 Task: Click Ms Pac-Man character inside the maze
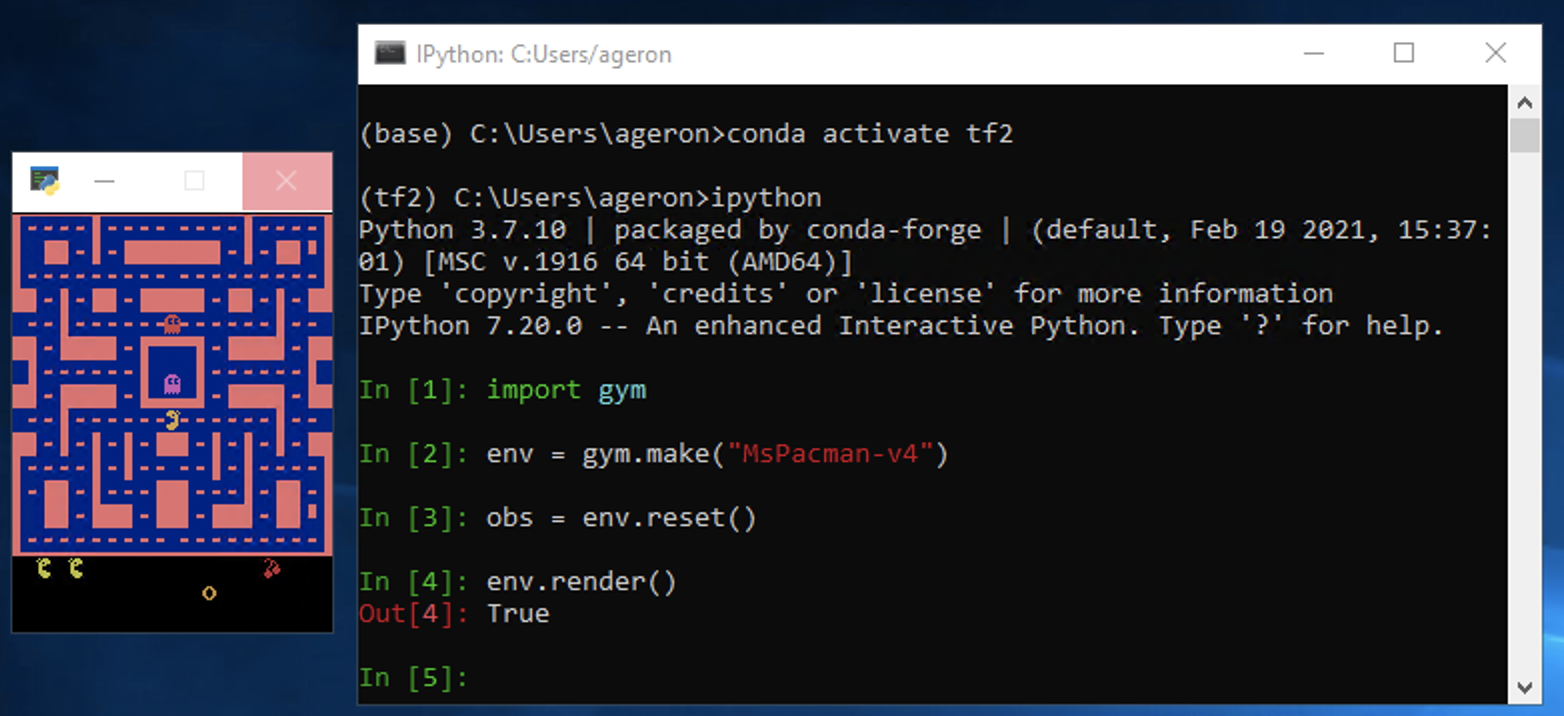click(172, 420)
